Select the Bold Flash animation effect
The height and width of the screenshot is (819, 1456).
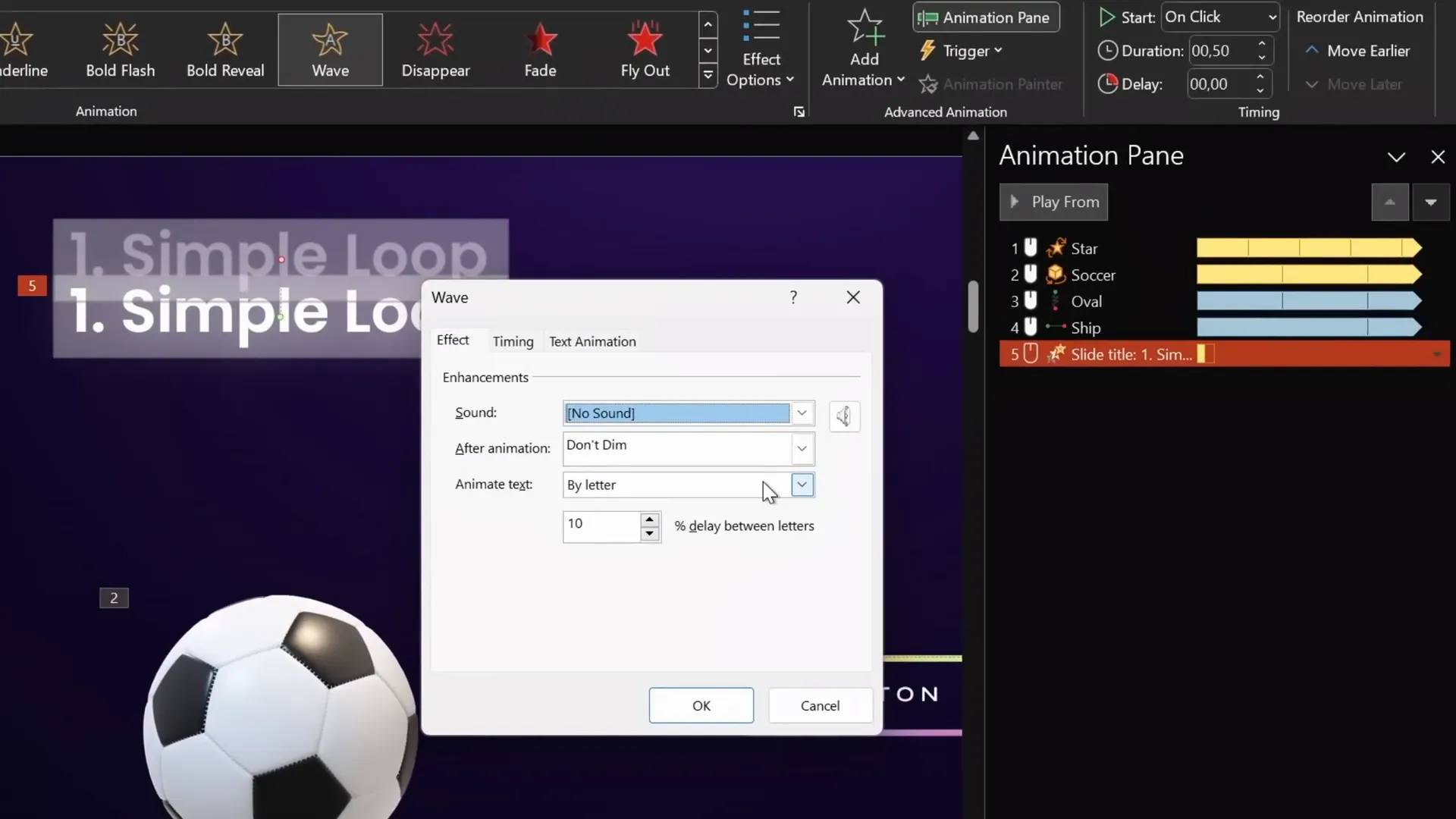click(120, 50)
